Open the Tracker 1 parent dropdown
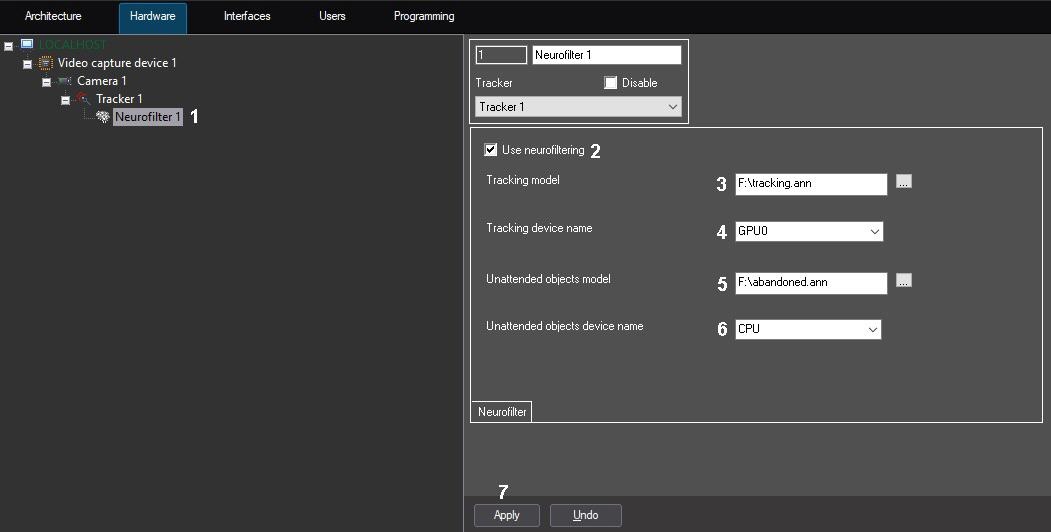The height and width of the screenshot is (532, 1051). [578, 107]
